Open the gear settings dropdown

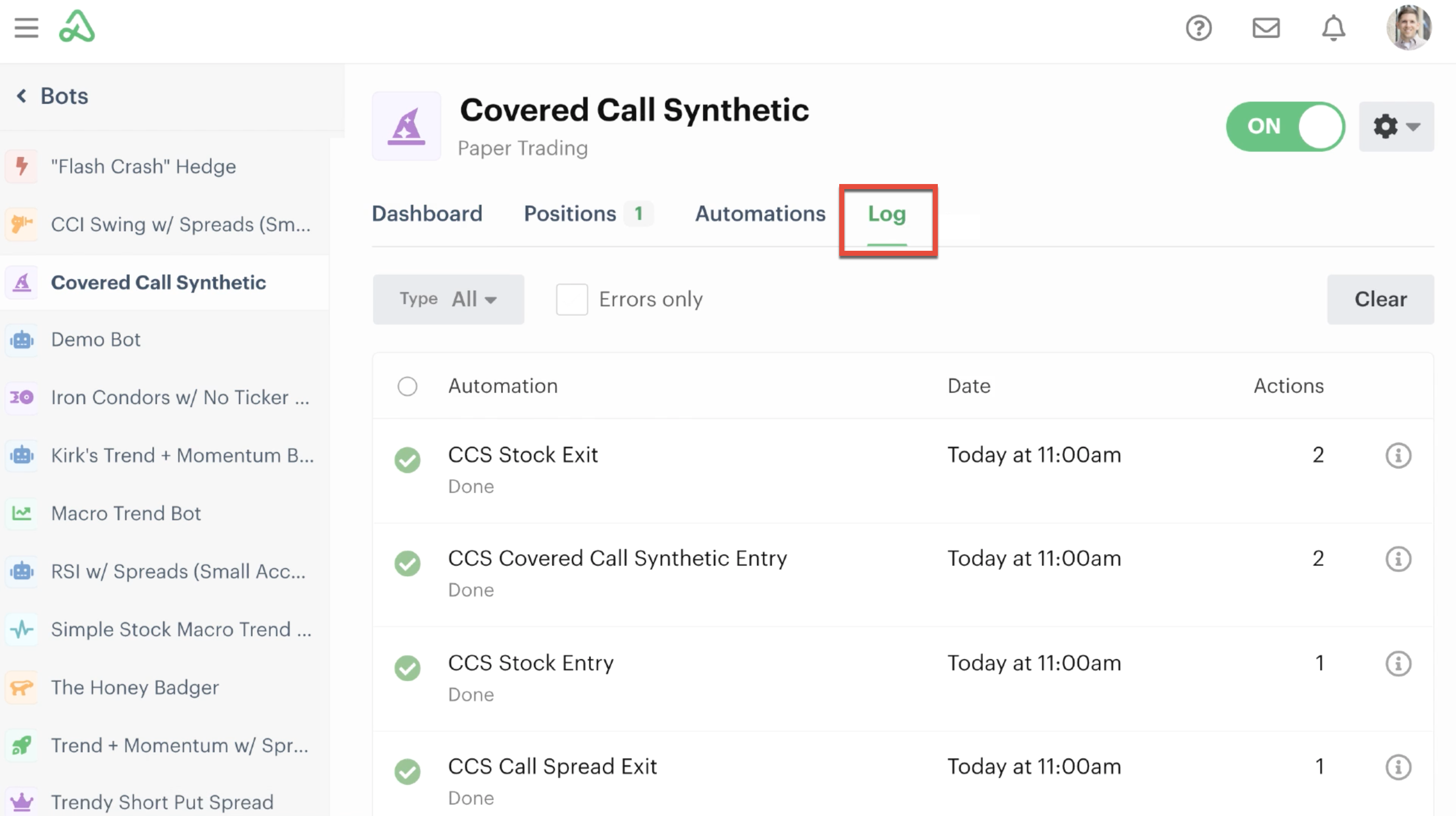1396,126
